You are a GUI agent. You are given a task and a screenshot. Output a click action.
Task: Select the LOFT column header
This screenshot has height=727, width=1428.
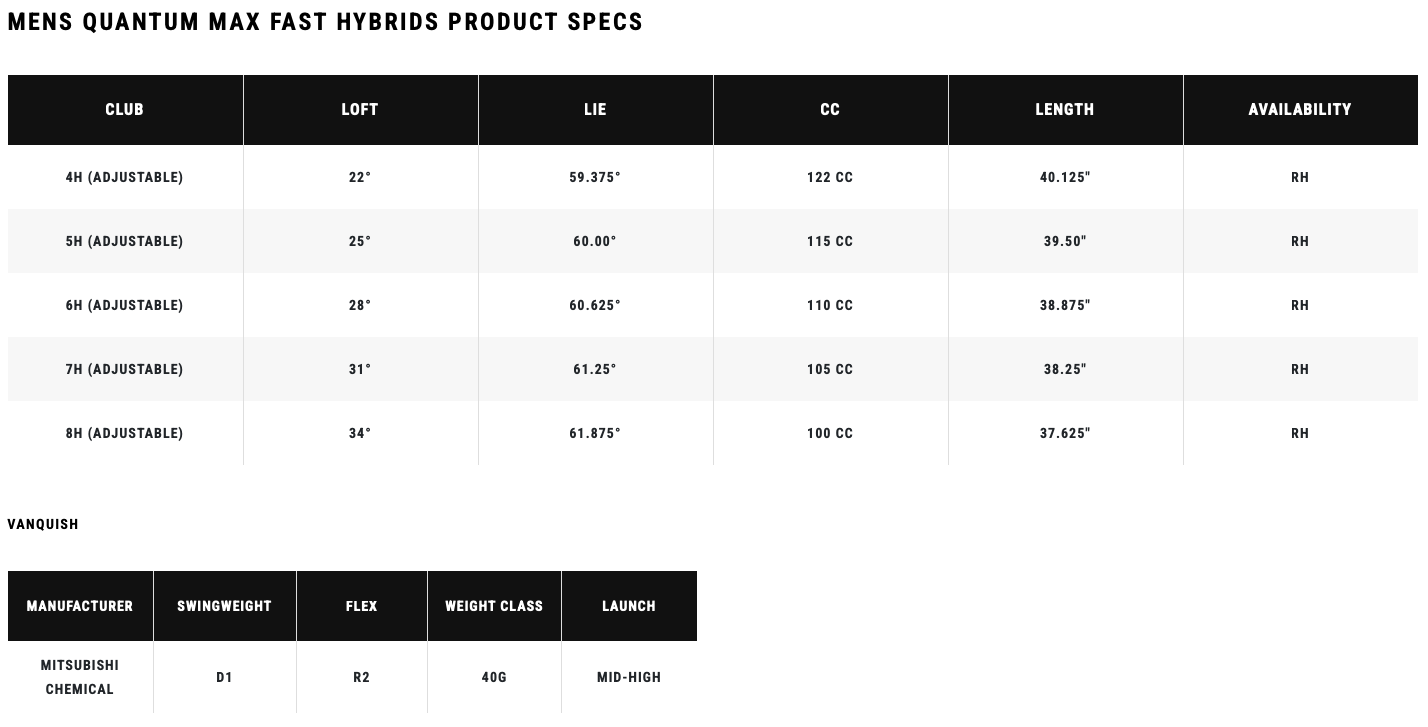click(360, 110)
